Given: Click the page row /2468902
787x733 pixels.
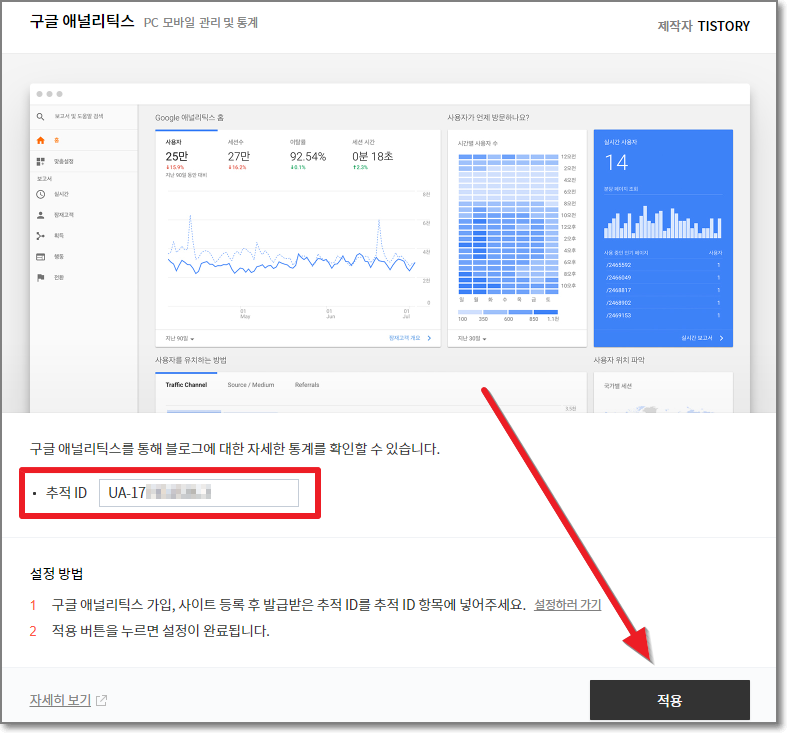Looking at the screenshot, I should click(663, 302).
